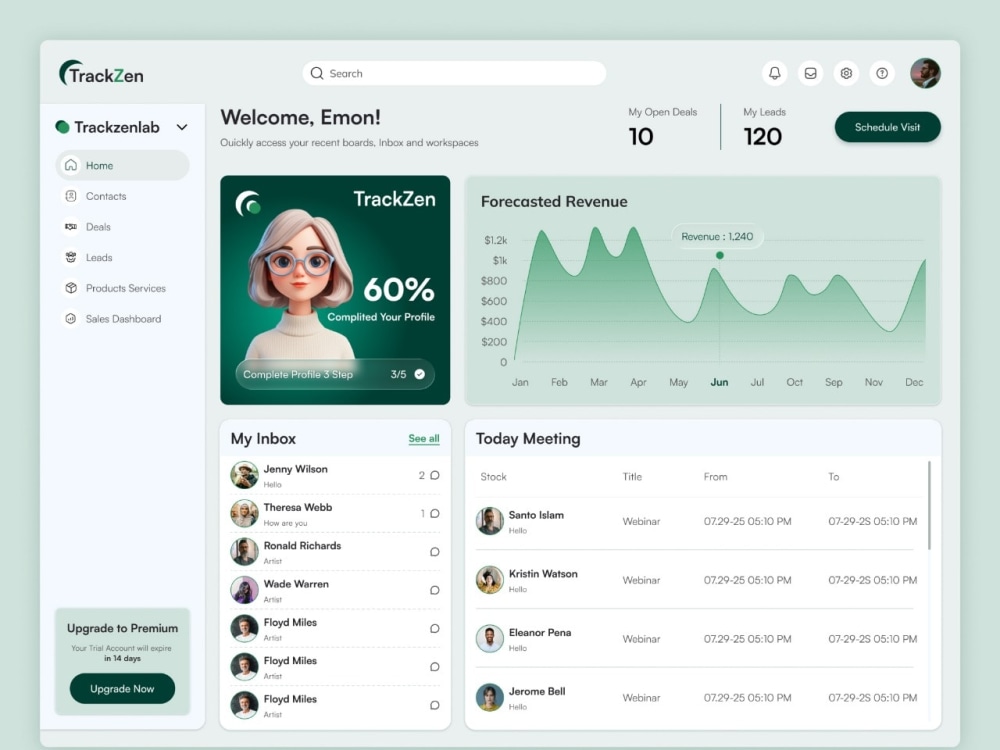This screenshot has height=750, width=1000.
Task: Click Jerome Bell's avatar
Action: tap(490, 697)
